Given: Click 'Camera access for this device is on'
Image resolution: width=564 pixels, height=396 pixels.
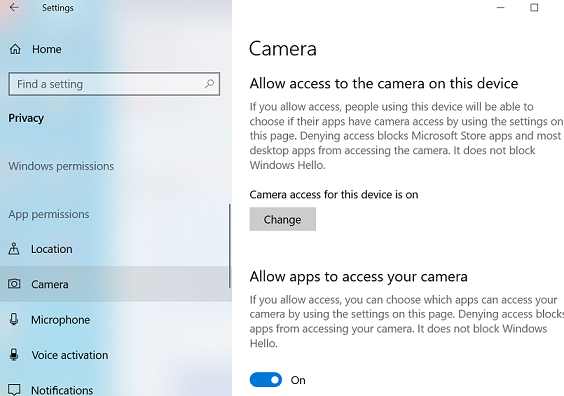Looking at the screenshot, I should (334, 195).
